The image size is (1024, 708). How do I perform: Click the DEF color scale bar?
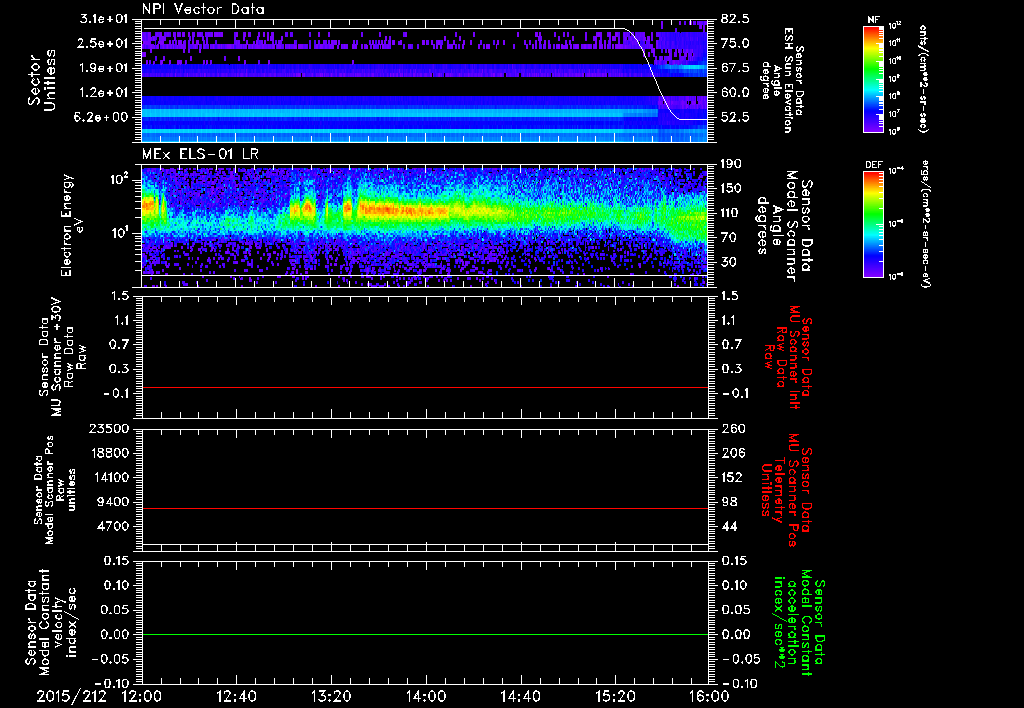tap(869, 222)
